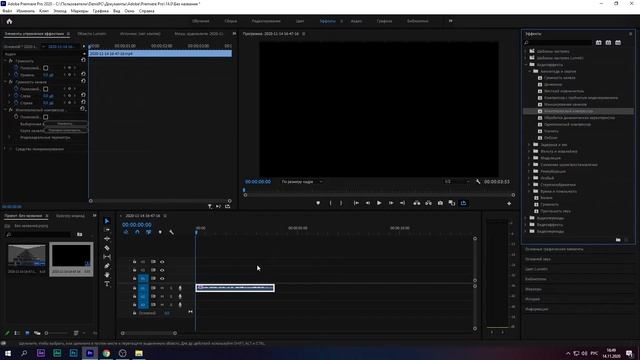This screenshot has height=360, width=640.
Task: Add a marker from timeline header
Action: (x=160, y=232)
